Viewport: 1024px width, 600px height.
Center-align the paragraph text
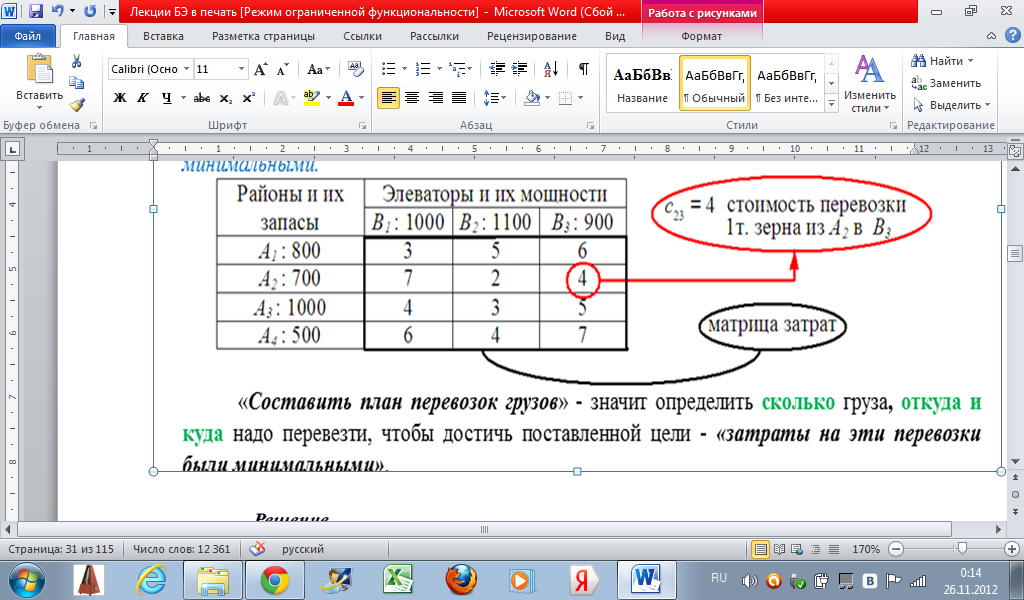412,98
